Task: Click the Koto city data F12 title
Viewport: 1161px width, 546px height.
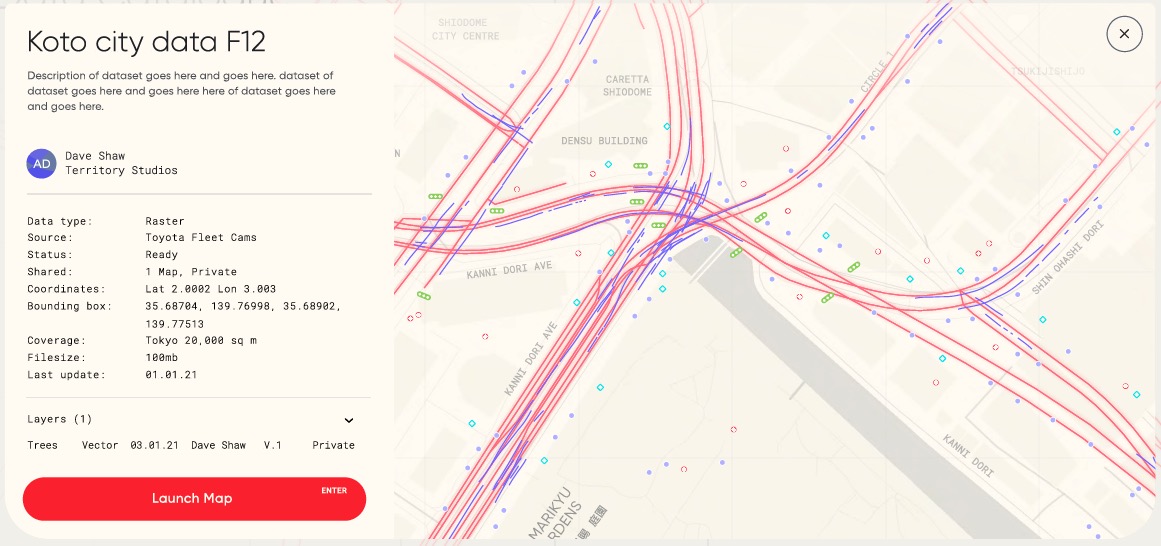Action: pyautogui.click(x=146, y=42)
